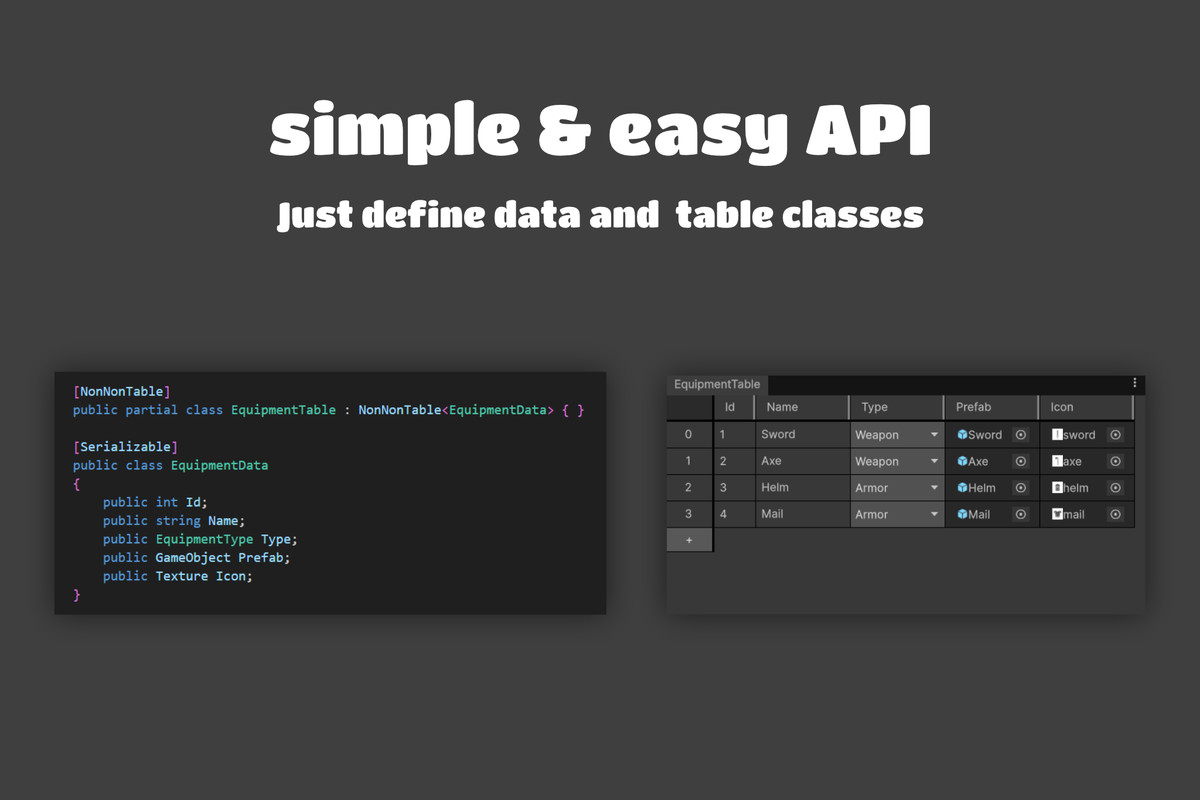This screenshot has width=1200, height=800.
Task: Open the Type dropdown for Sword row
Action: tap(897, 435)
